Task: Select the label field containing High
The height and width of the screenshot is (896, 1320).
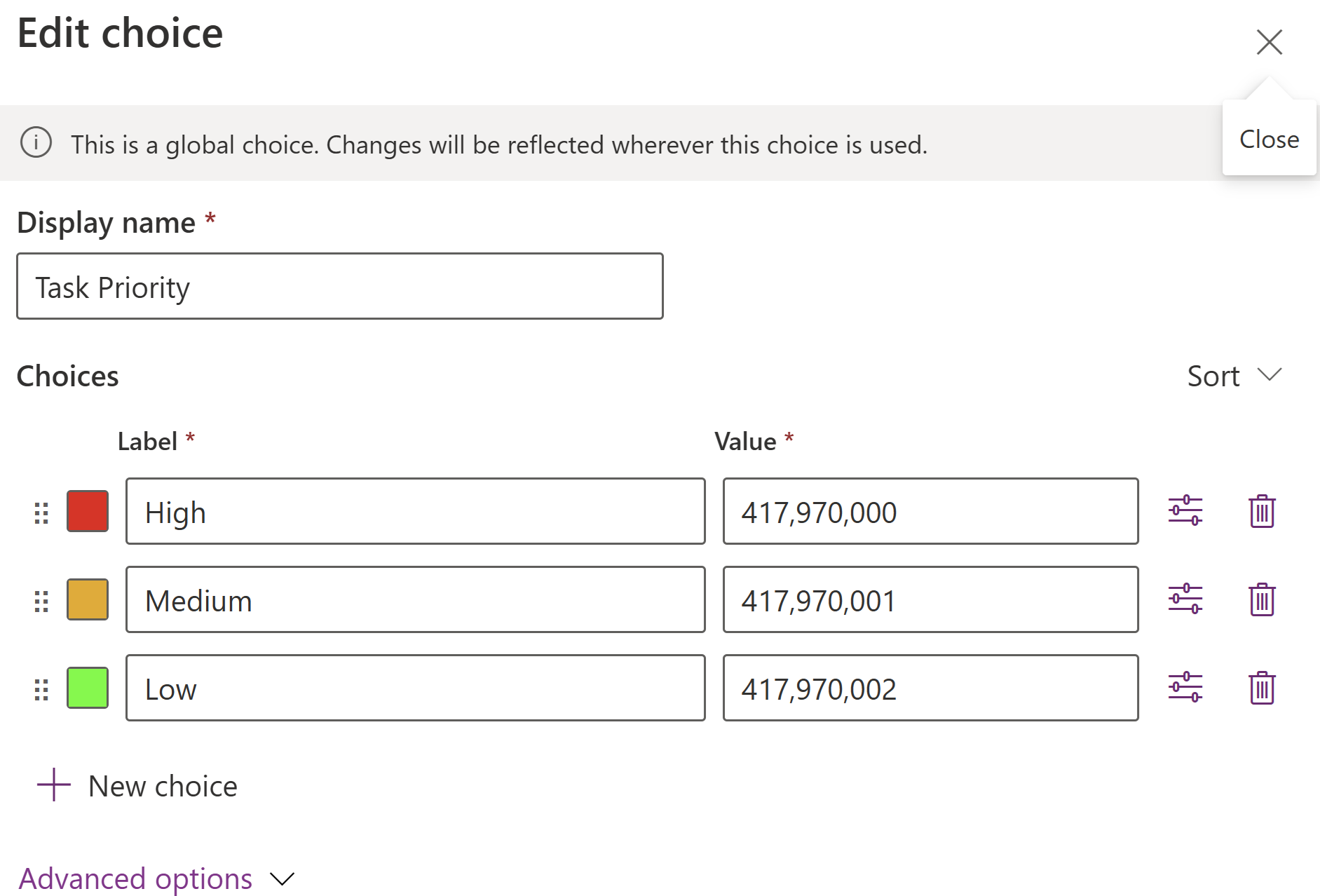Action: 415,512
